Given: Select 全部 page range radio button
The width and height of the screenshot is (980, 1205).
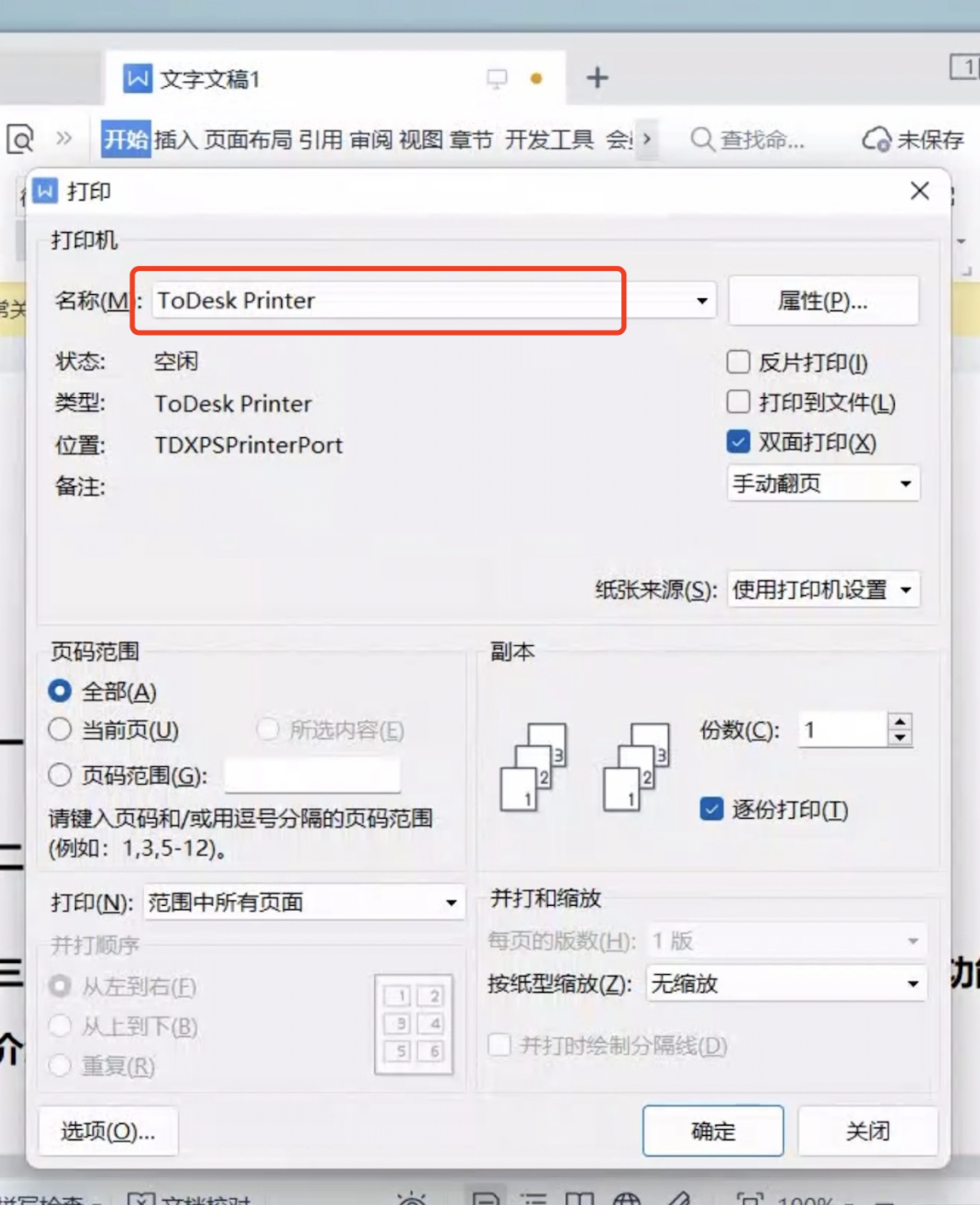Looking at the screenshot, I should tap(60, 690).
